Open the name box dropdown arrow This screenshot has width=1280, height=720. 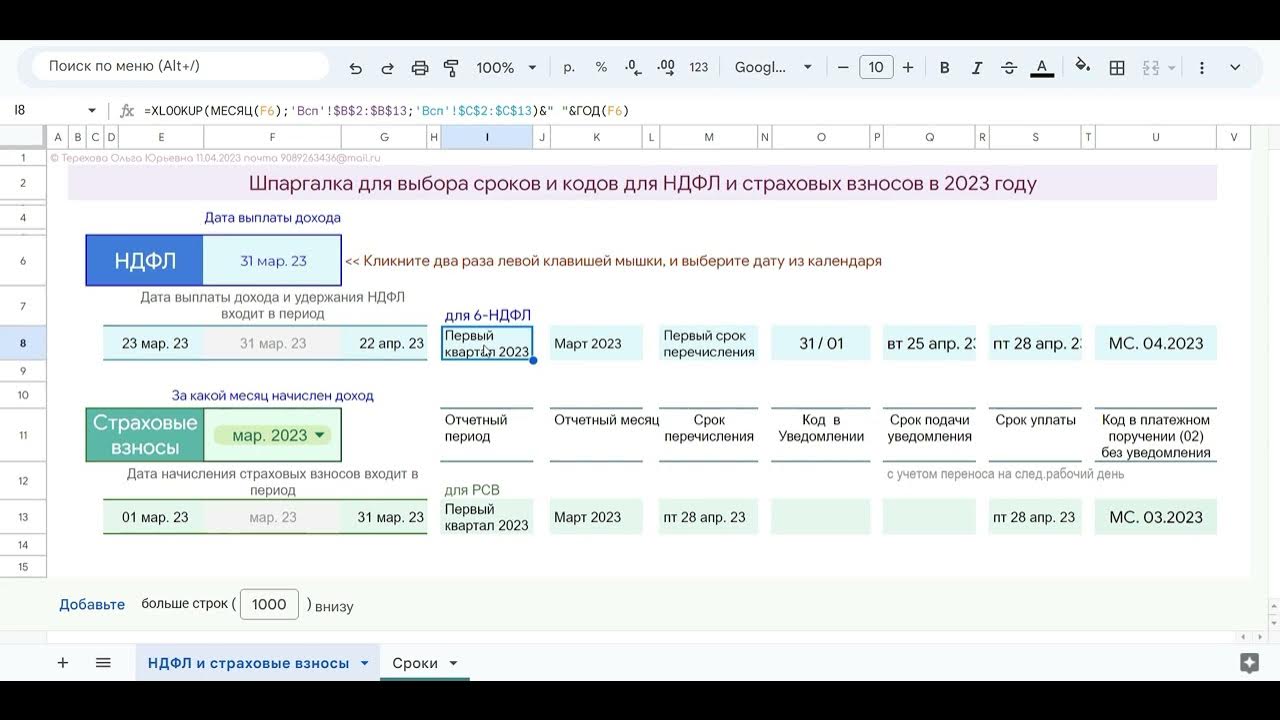point(92,110)
